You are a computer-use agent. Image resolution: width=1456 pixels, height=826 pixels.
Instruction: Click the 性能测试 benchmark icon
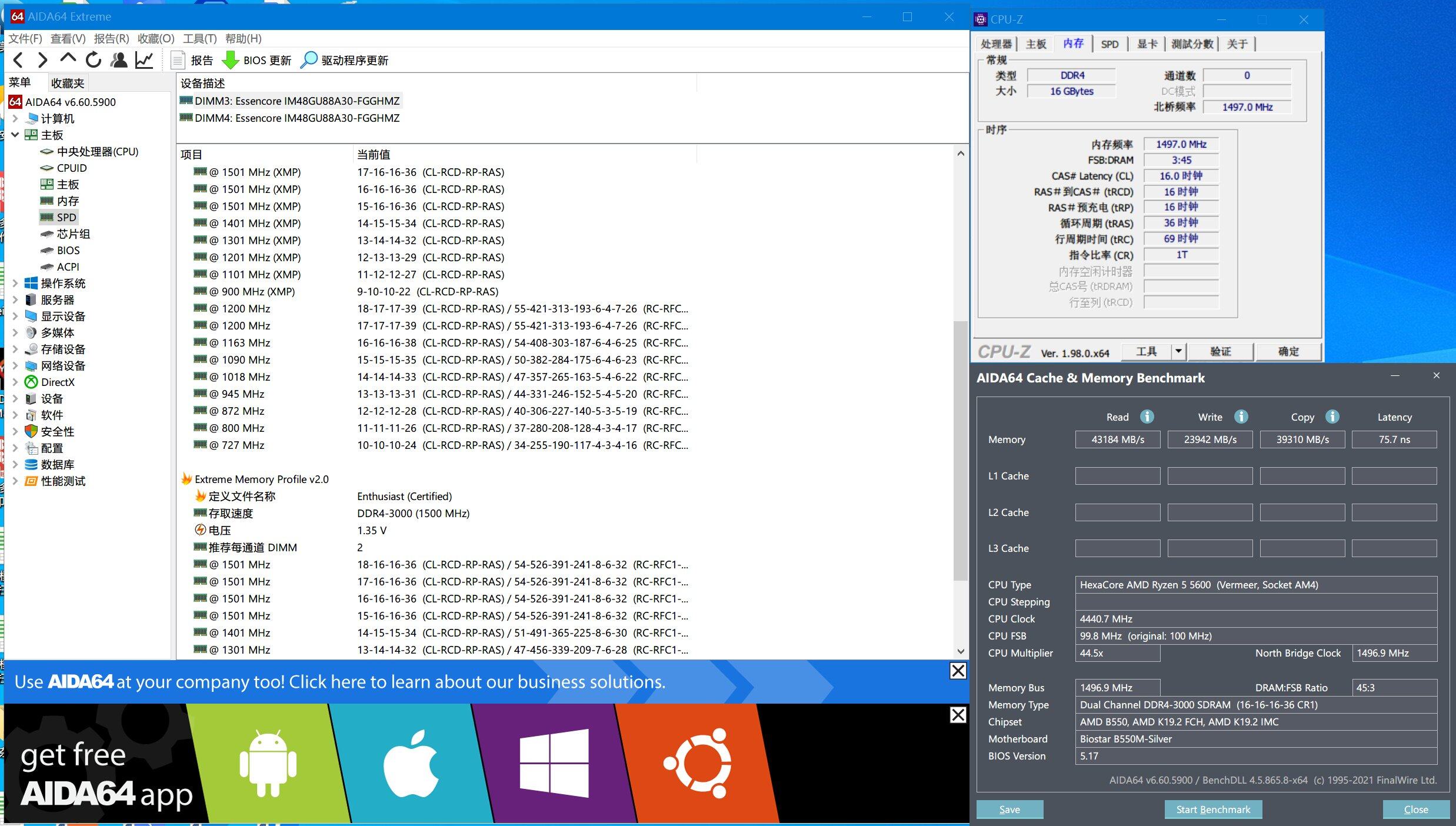click(31, 481)
